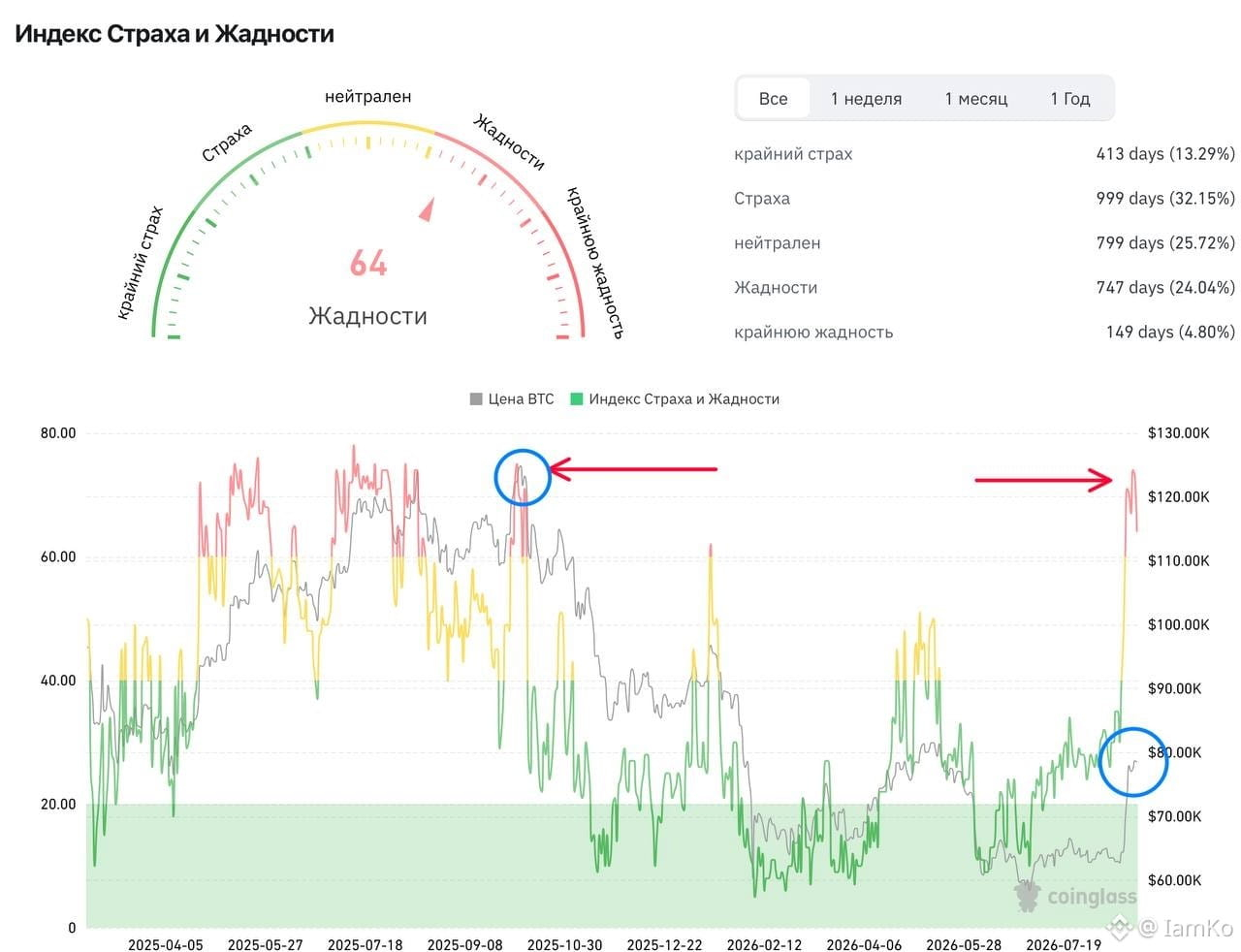Viewport: 1241px width, 952px height.
Task: Click the 2025-05-27 date label
Action: [x=266, y=945]
